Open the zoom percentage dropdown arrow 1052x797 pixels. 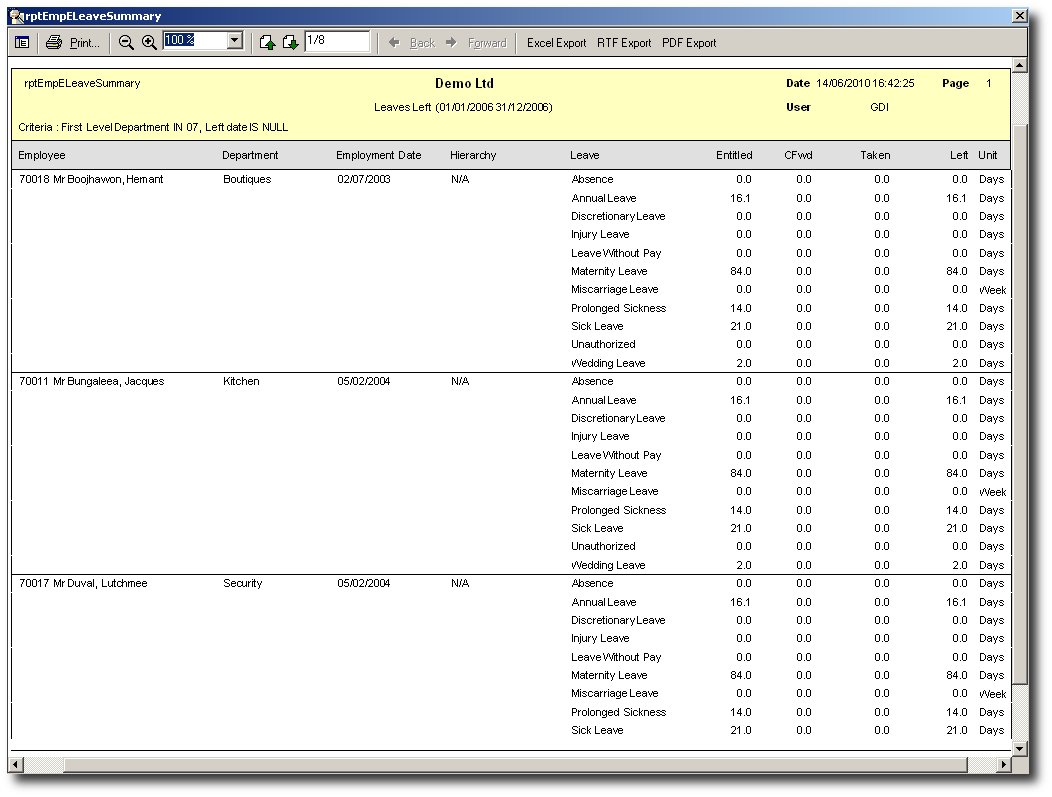(x=235, y=41)
